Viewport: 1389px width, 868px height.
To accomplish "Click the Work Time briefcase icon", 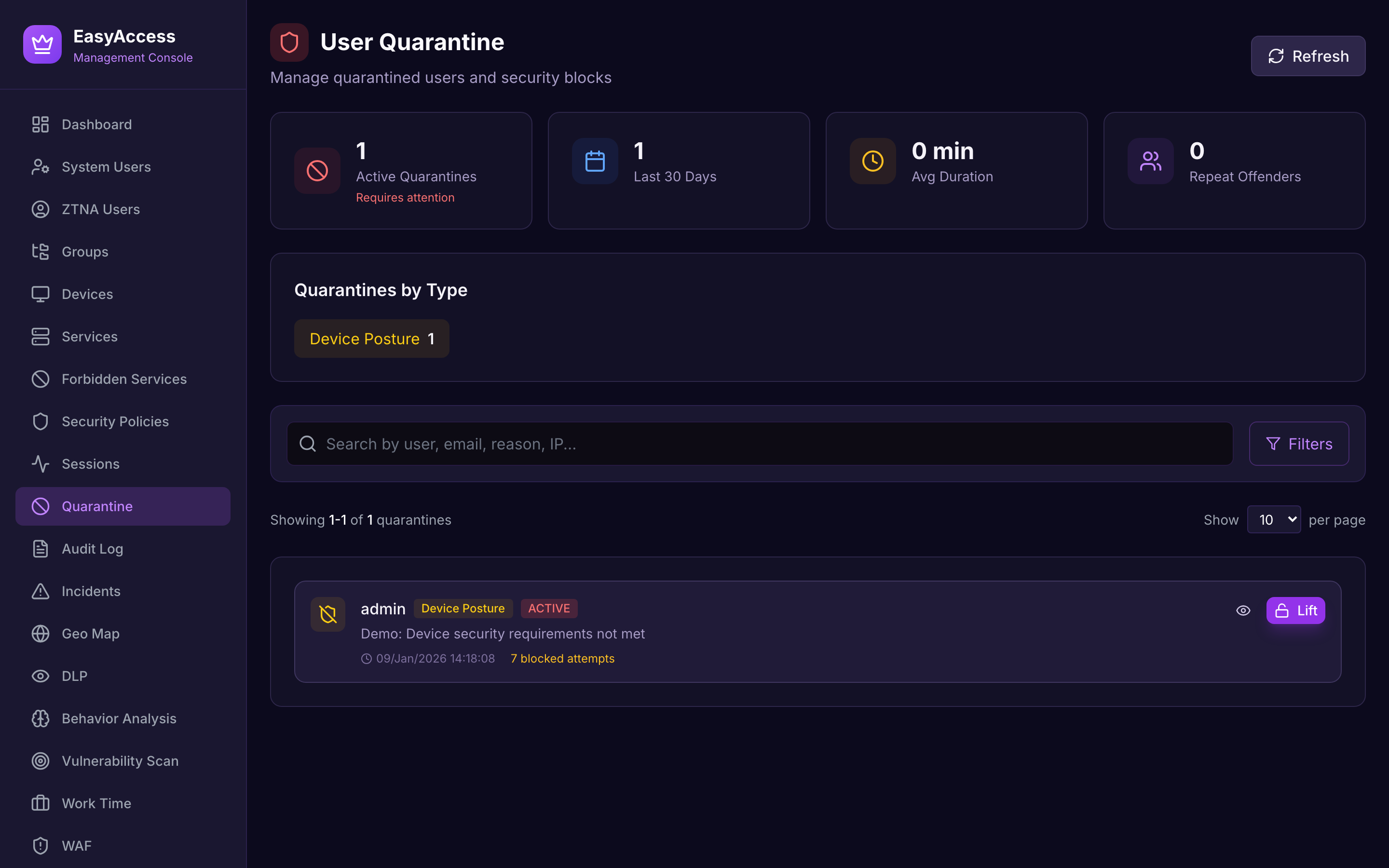I will pos(40,803).
